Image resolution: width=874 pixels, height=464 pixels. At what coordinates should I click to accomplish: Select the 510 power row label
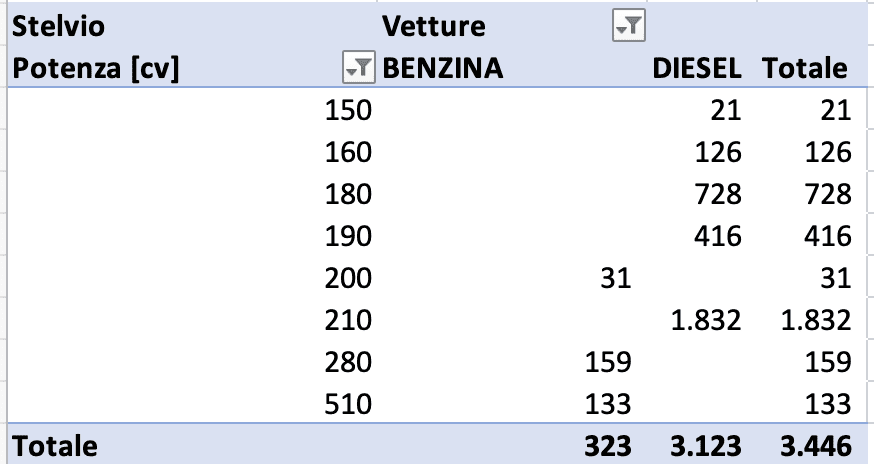point(349,404)
